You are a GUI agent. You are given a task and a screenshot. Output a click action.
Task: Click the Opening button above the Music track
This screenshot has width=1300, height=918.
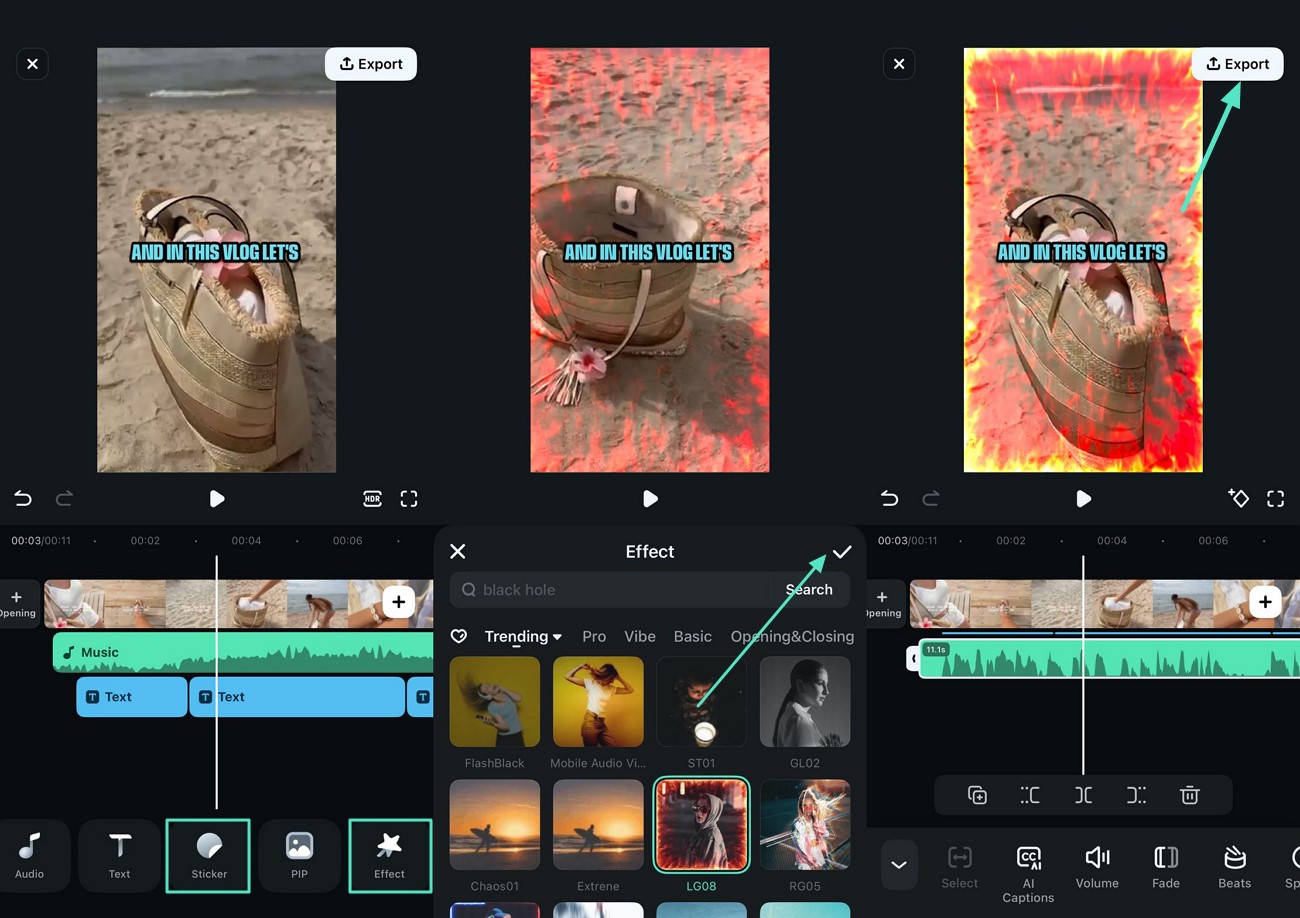coord(17,604)
